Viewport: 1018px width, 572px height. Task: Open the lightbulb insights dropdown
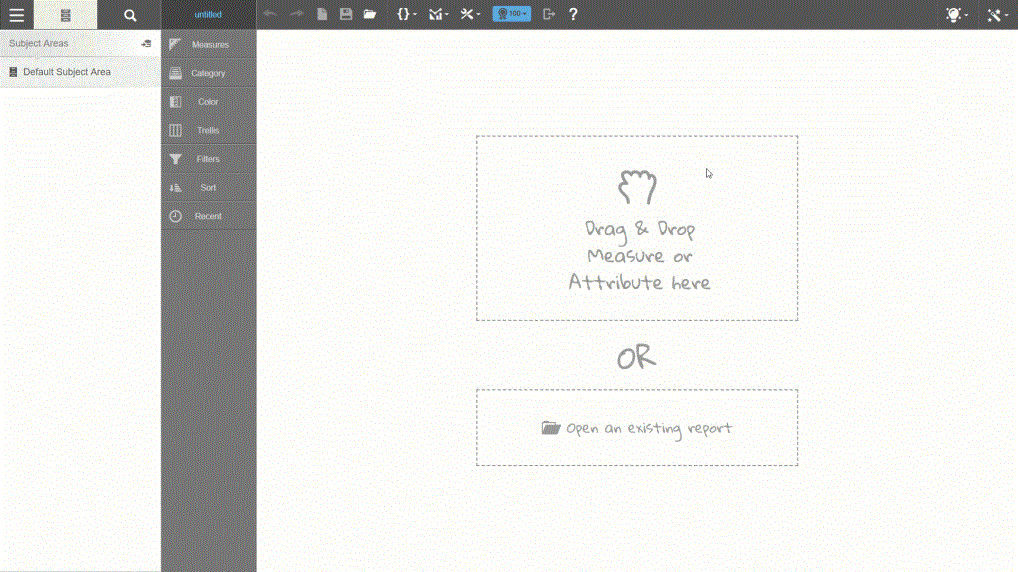coord(956,15)
